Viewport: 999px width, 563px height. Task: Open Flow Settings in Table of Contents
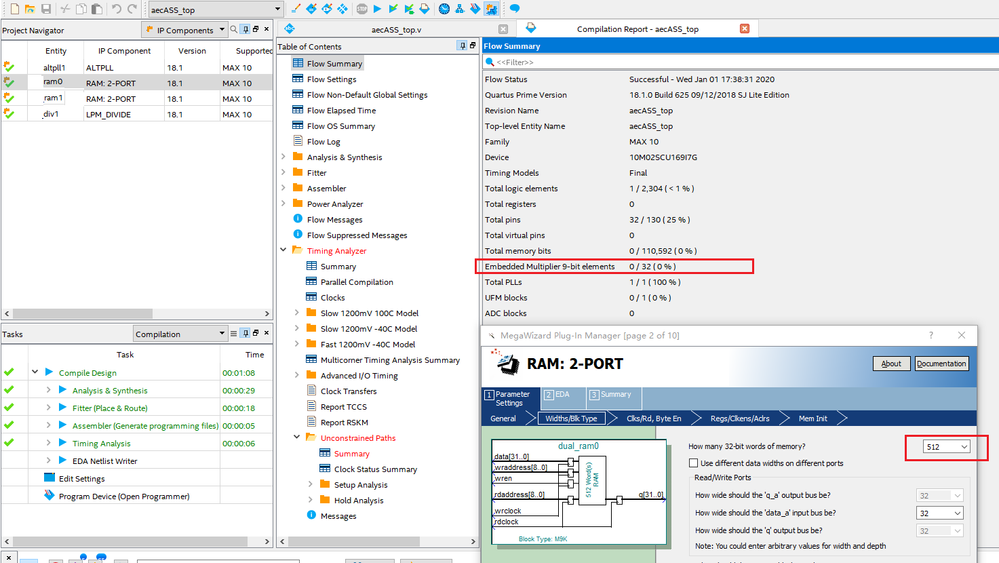pos(331,79)
